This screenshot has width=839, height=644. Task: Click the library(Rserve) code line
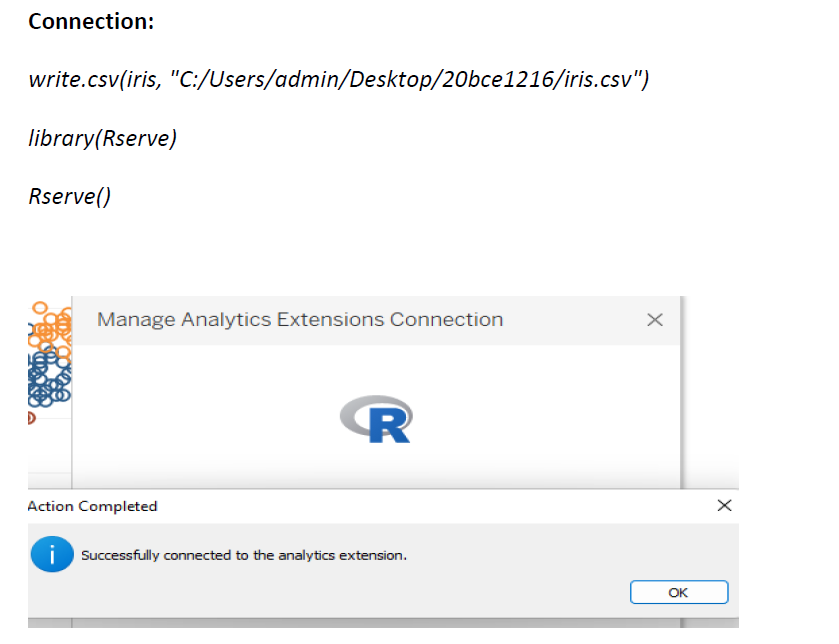coord(103,139)
